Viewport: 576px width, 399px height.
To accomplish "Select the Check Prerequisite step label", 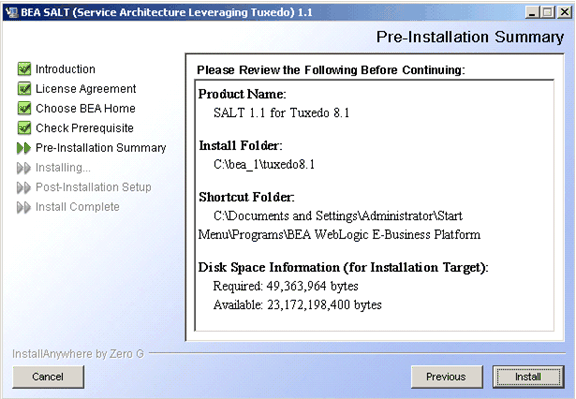I will [84, 128].
